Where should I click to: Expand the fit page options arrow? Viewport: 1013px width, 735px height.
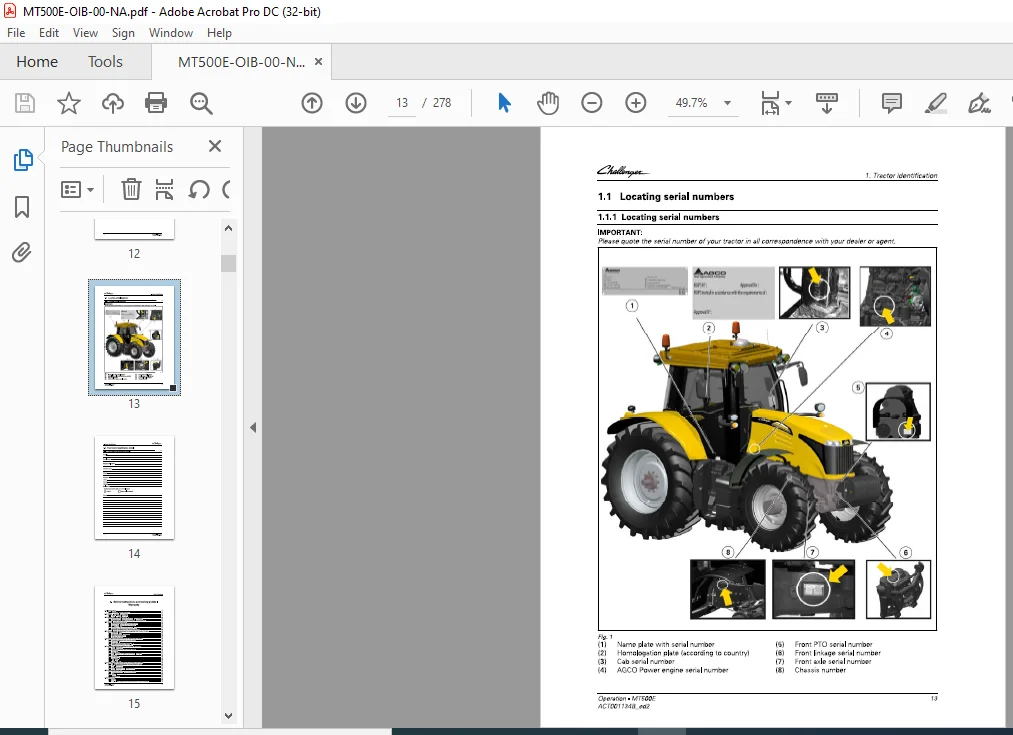tap(788, 103)
